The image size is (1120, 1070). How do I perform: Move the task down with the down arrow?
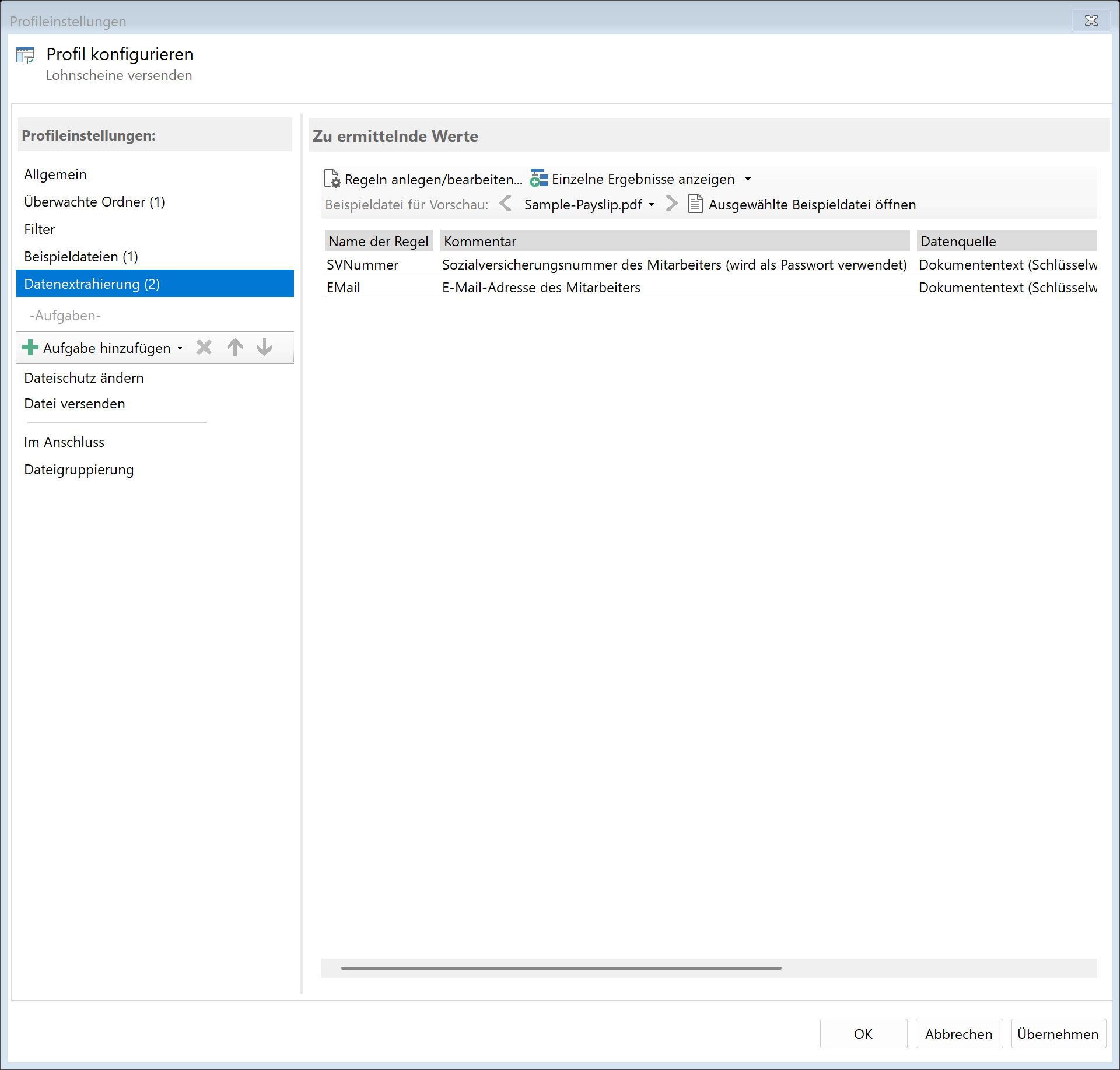click(264, 348)
